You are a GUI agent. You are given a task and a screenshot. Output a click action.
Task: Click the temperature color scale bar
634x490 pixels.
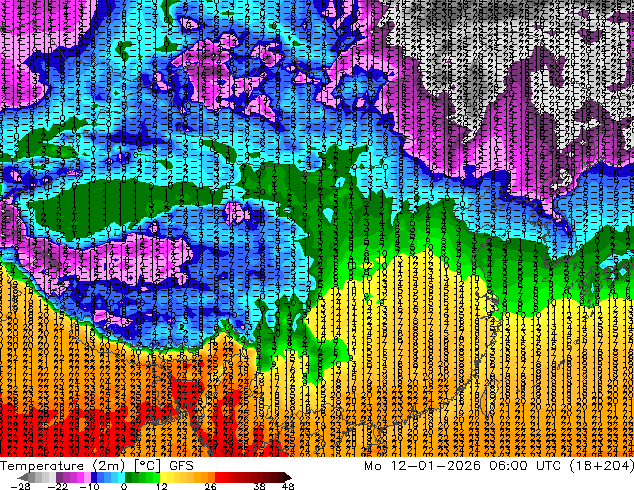click(155, 477)
